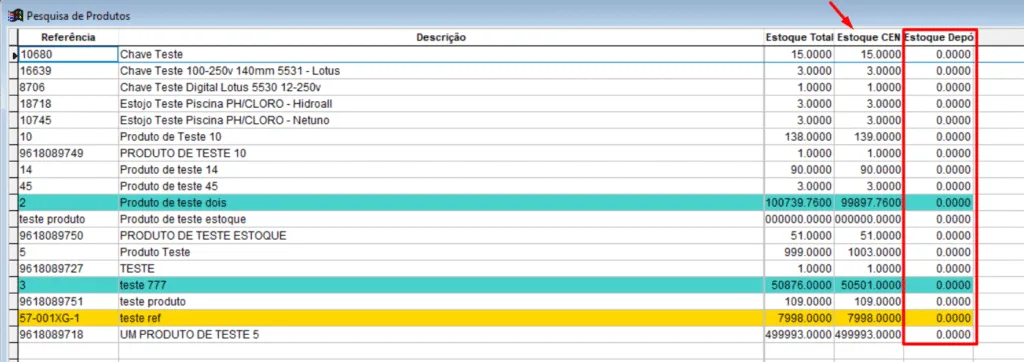1024x362 pixels.
Task: Click Estoque CEN 7998.0000 in teste ref row
Action: 875,318
